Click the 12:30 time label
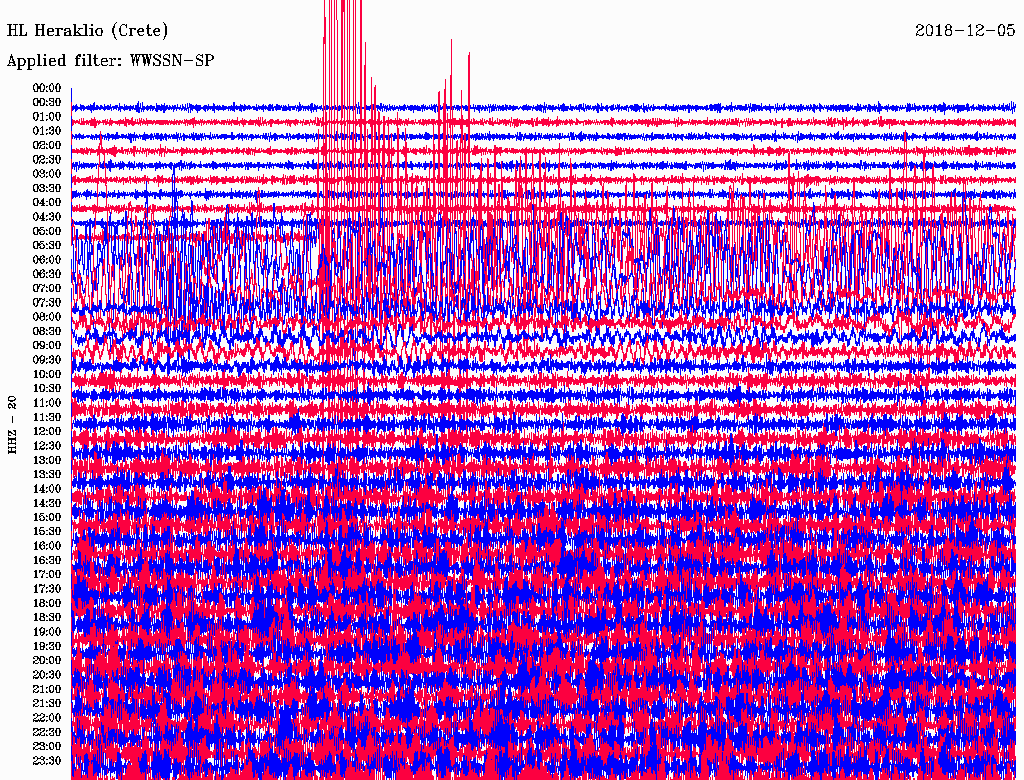This screenshot has width=1024, height=780. [47, 446]
